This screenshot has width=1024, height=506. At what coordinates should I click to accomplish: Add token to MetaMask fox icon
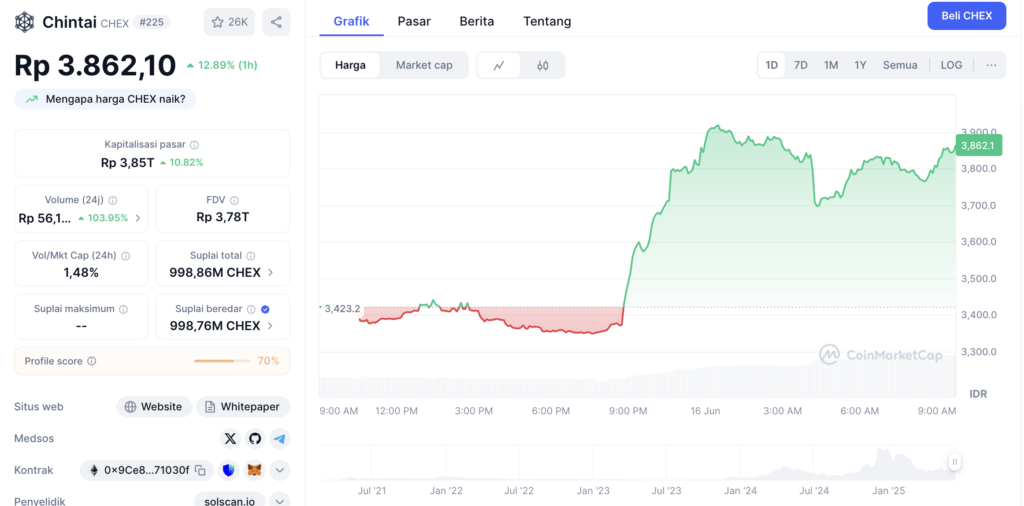(x=254, y=470)
